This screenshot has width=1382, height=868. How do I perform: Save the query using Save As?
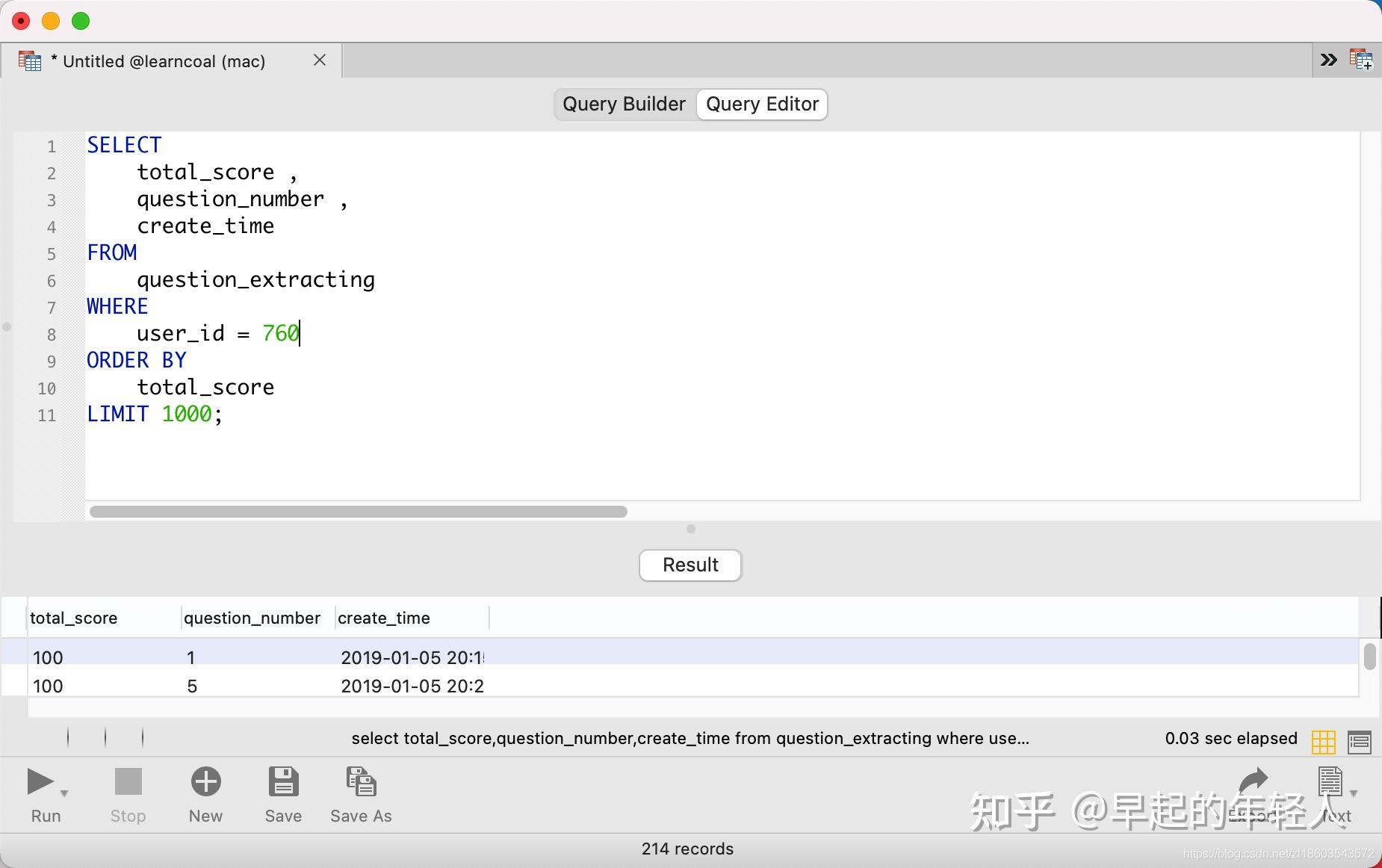[361, 782]
